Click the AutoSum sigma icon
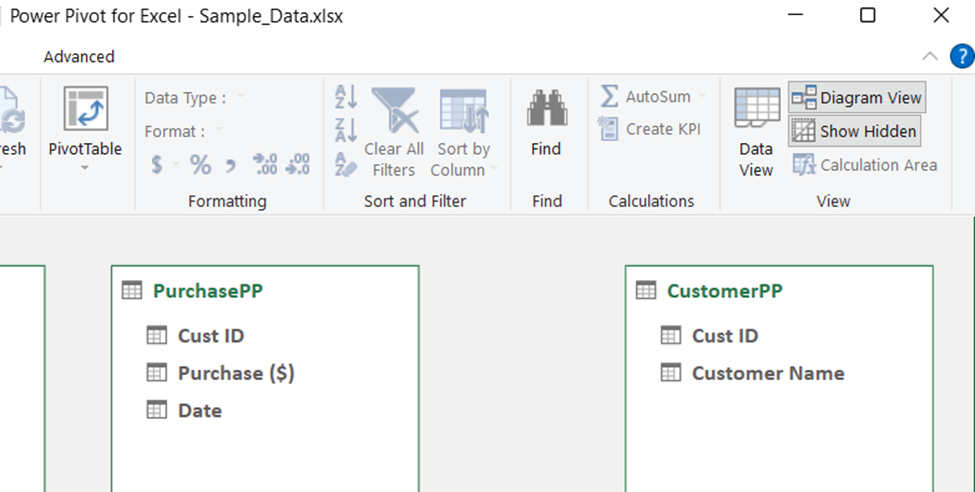 (x=609, y=96)
